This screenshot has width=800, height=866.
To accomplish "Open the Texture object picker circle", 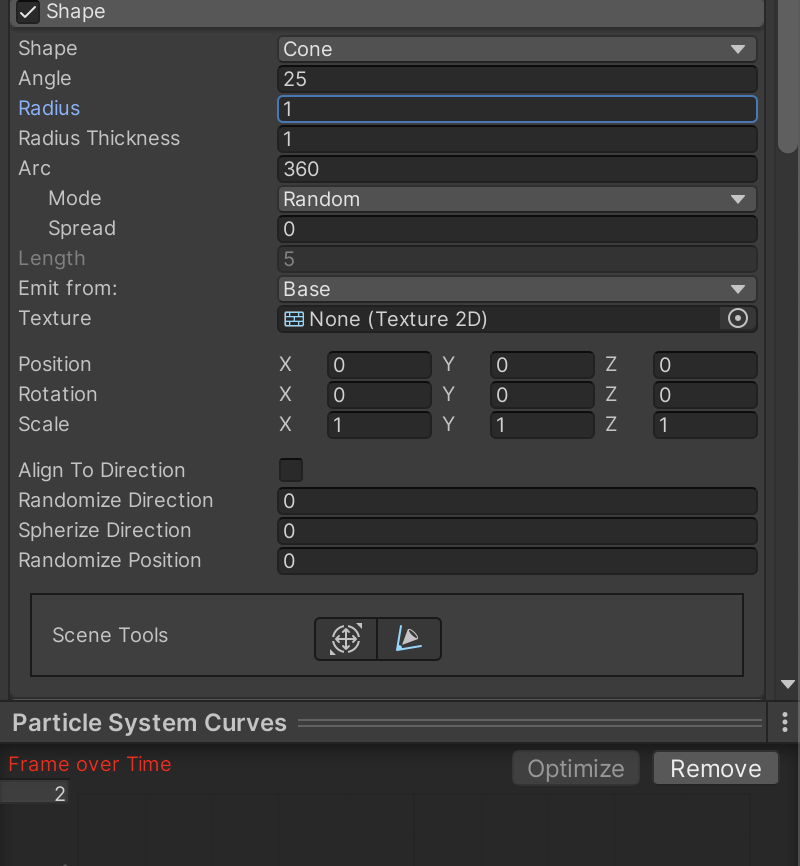I will click(738, 319).
